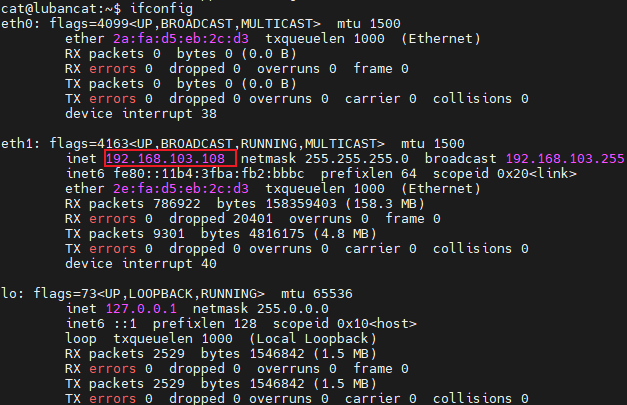Click 'device interrupt 40' line
This screenshot has height=405, width=627.
[x=141, y=264]
